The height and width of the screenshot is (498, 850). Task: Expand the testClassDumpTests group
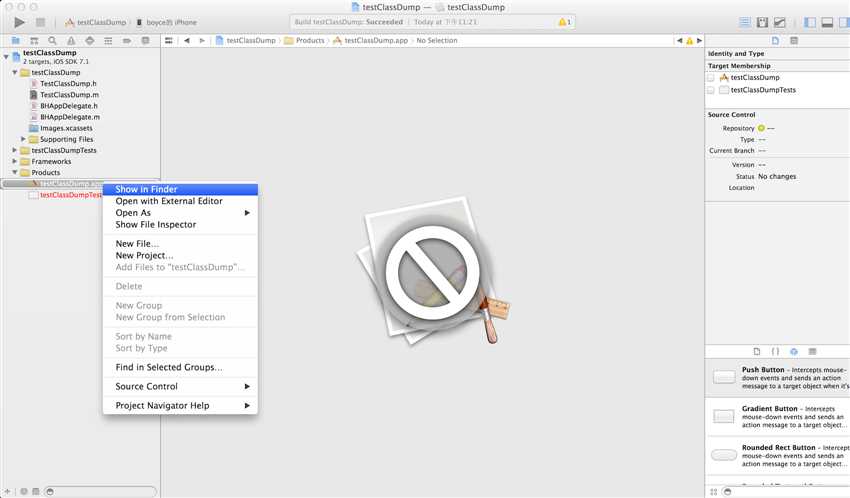coord(15,150)
